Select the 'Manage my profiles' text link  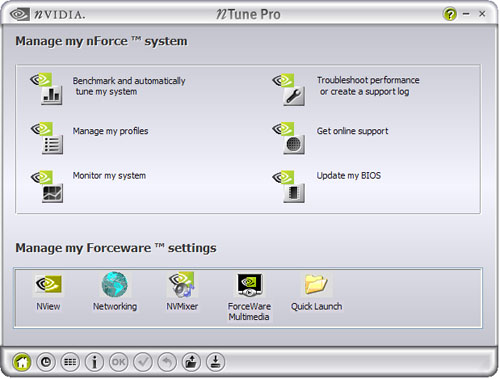point(110,131)
